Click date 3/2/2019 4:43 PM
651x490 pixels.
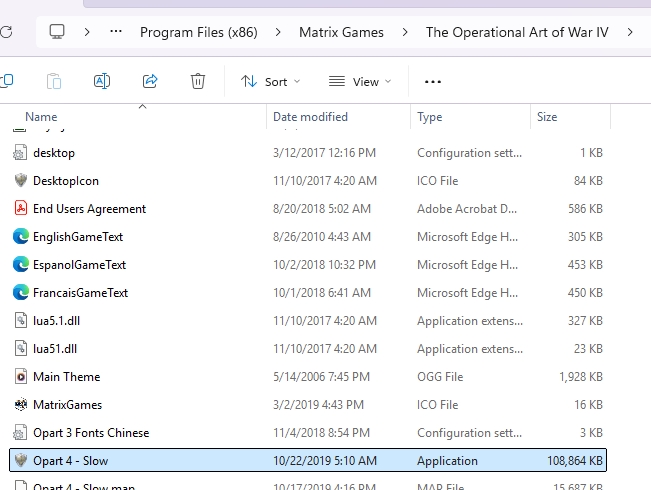(318, 404)
